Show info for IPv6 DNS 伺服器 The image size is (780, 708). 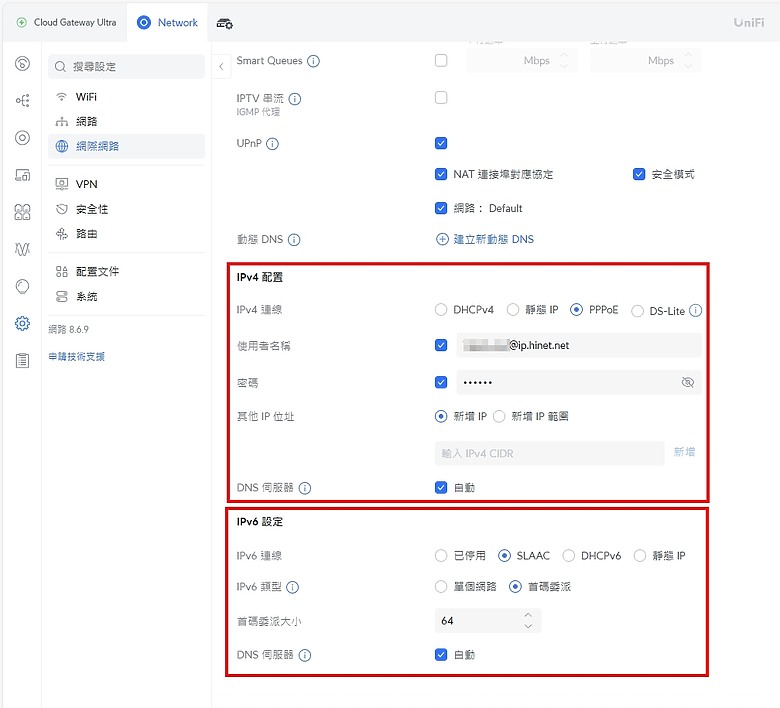(305, 655)
